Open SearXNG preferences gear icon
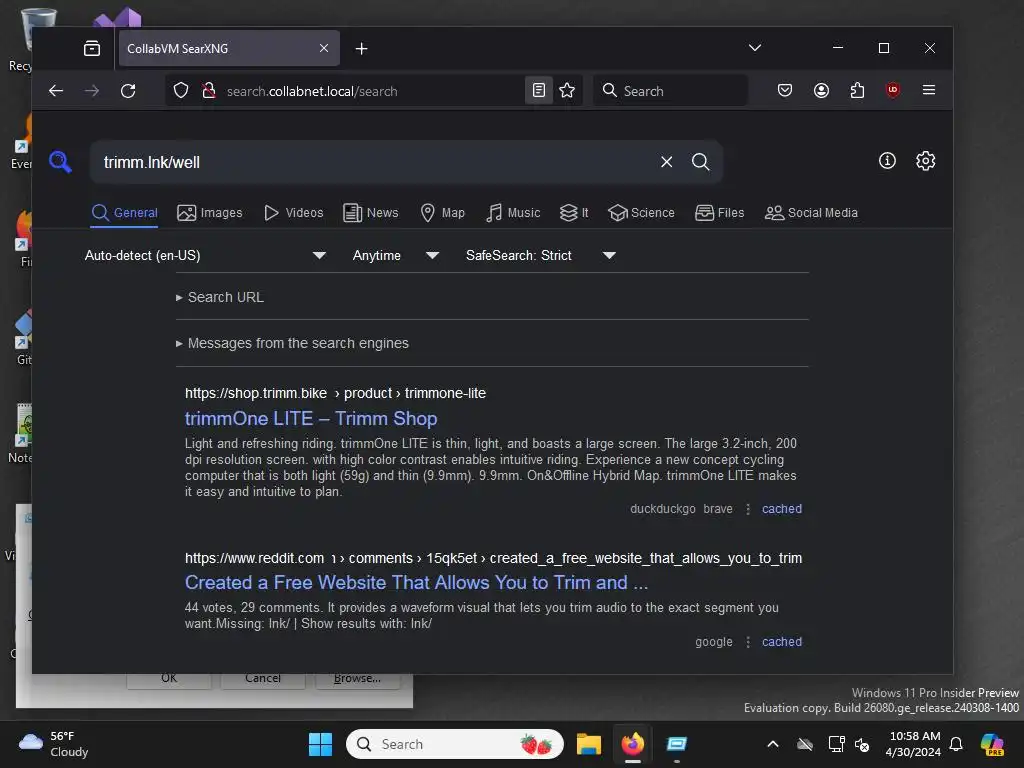 point(925,161)
